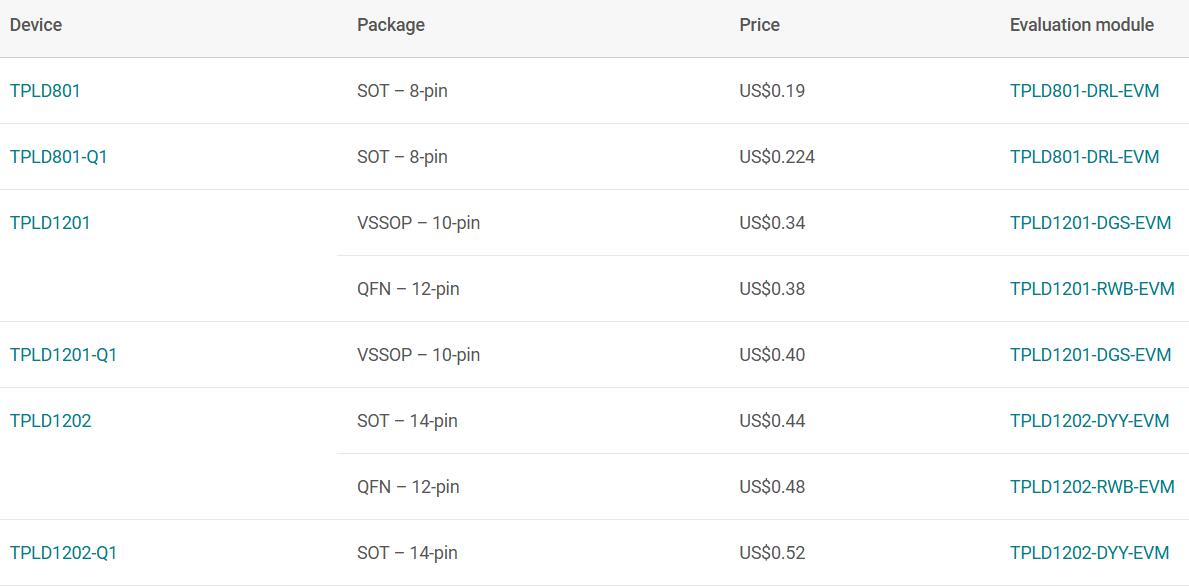The width and height of the screenshot is (1189, 587).
Task: Open the TPLD1201-Q1 device link
Action: [64, 355]
